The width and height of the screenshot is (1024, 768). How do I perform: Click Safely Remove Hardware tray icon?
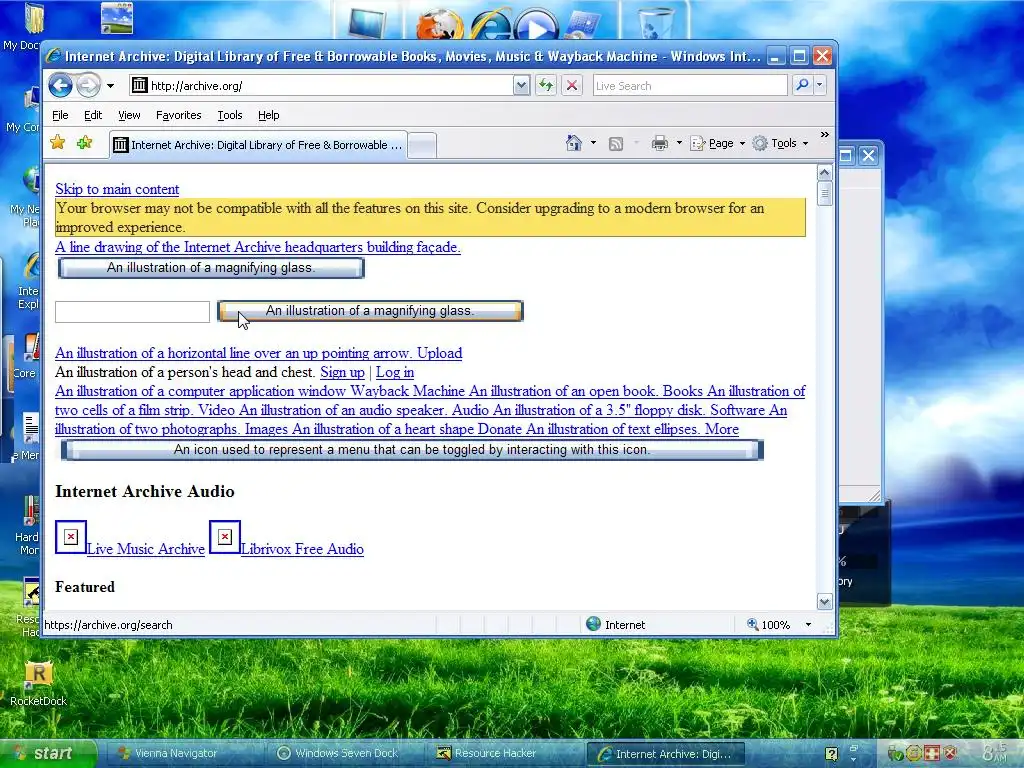896,754
